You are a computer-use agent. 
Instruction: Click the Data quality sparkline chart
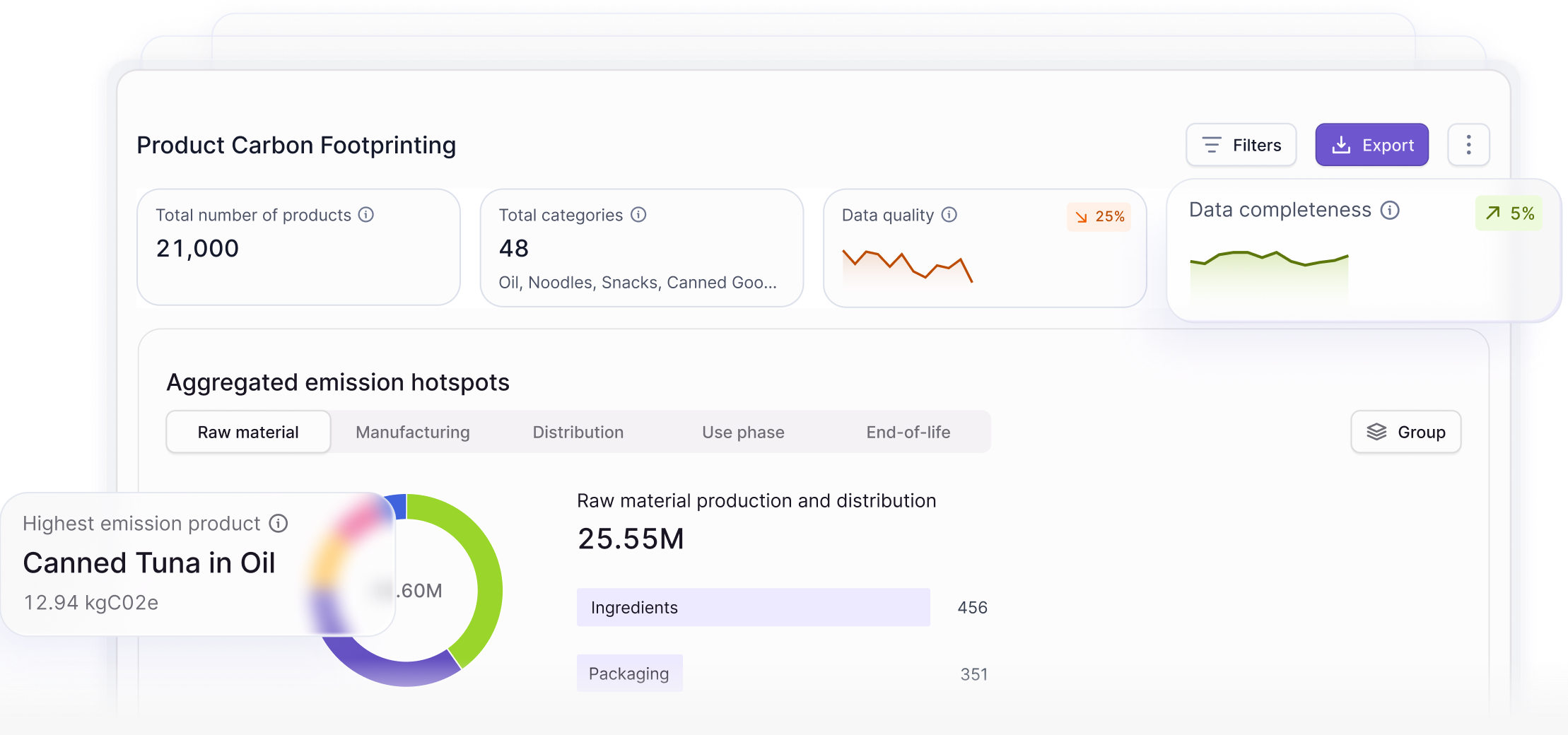[907, 267]
